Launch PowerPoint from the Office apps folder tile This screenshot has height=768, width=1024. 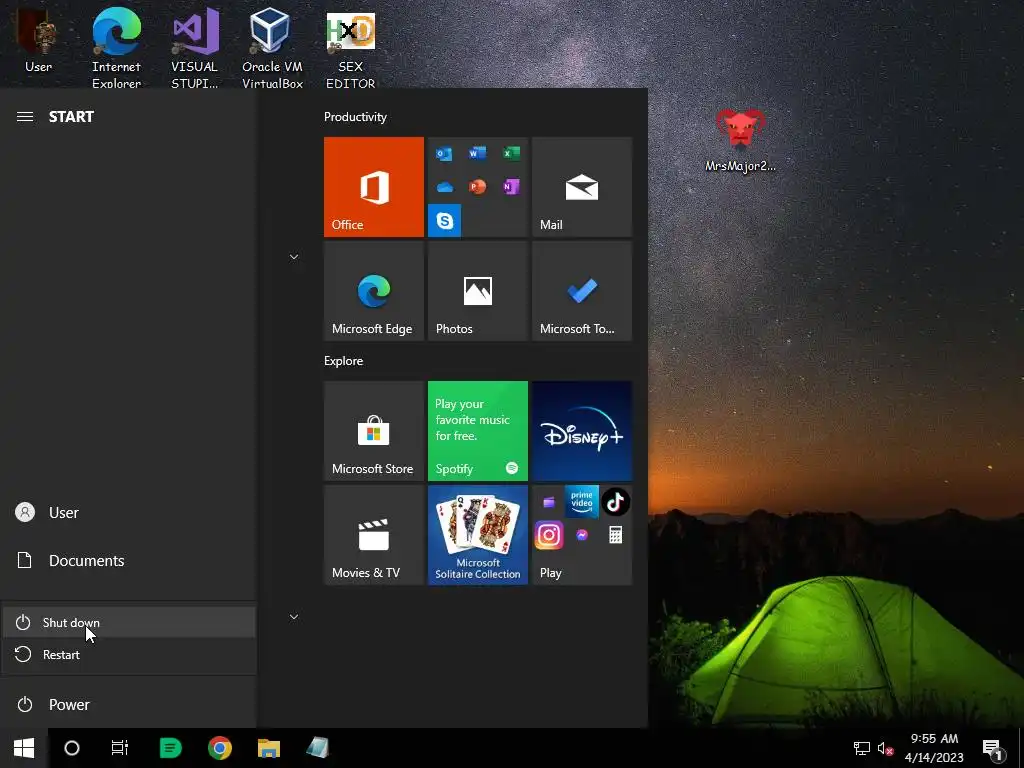pos(477,187)
